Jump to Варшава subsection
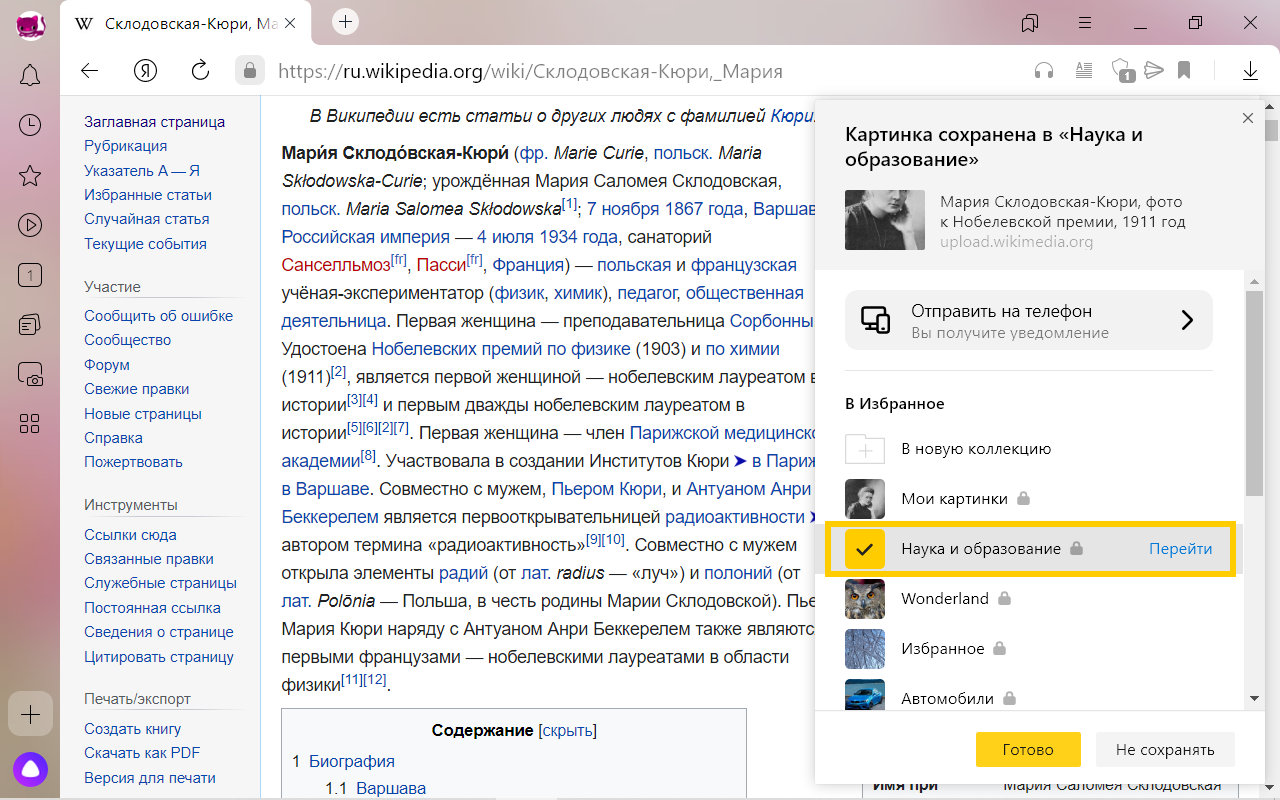Screen dimensions: 1280x800 391,788
